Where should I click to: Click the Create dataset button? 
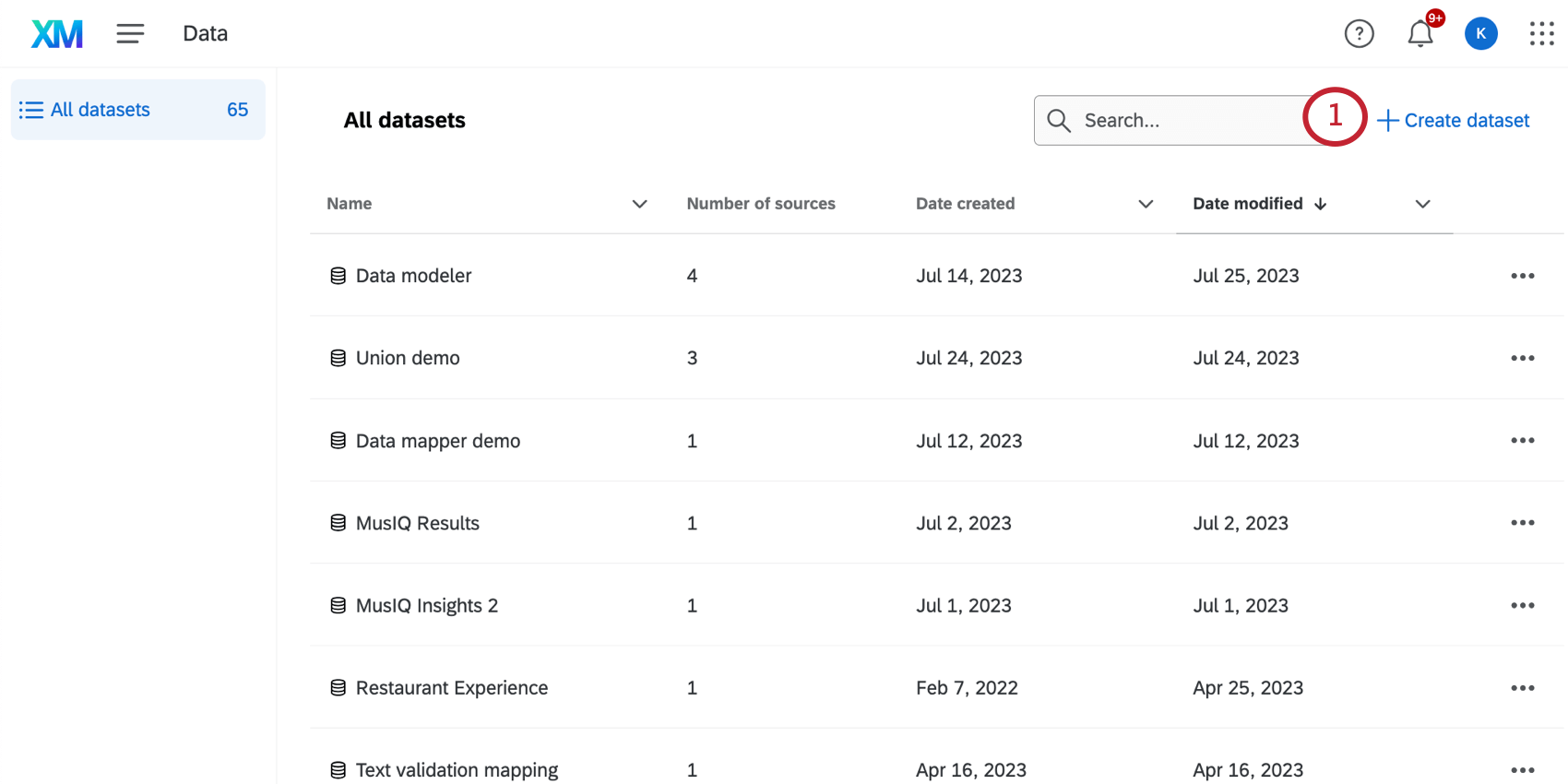(1454, 121)
